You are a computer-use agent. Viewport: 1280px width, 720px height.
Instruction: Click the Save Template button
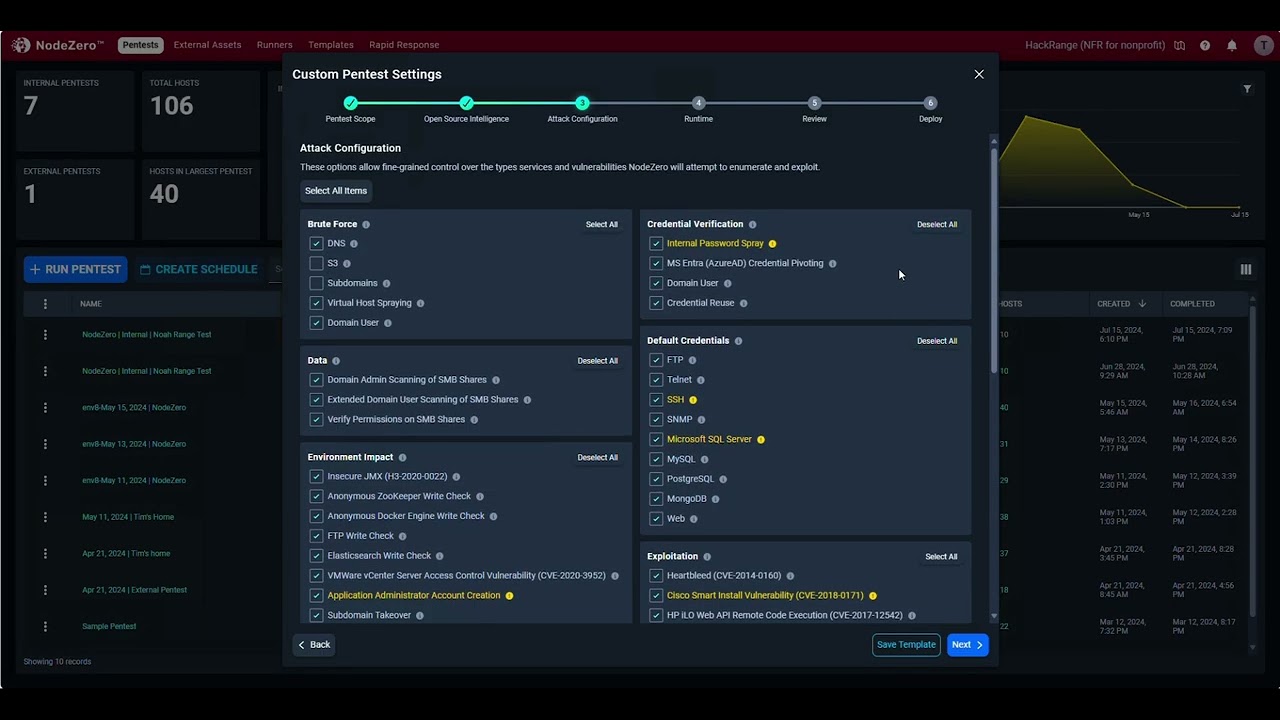point(906,645)
